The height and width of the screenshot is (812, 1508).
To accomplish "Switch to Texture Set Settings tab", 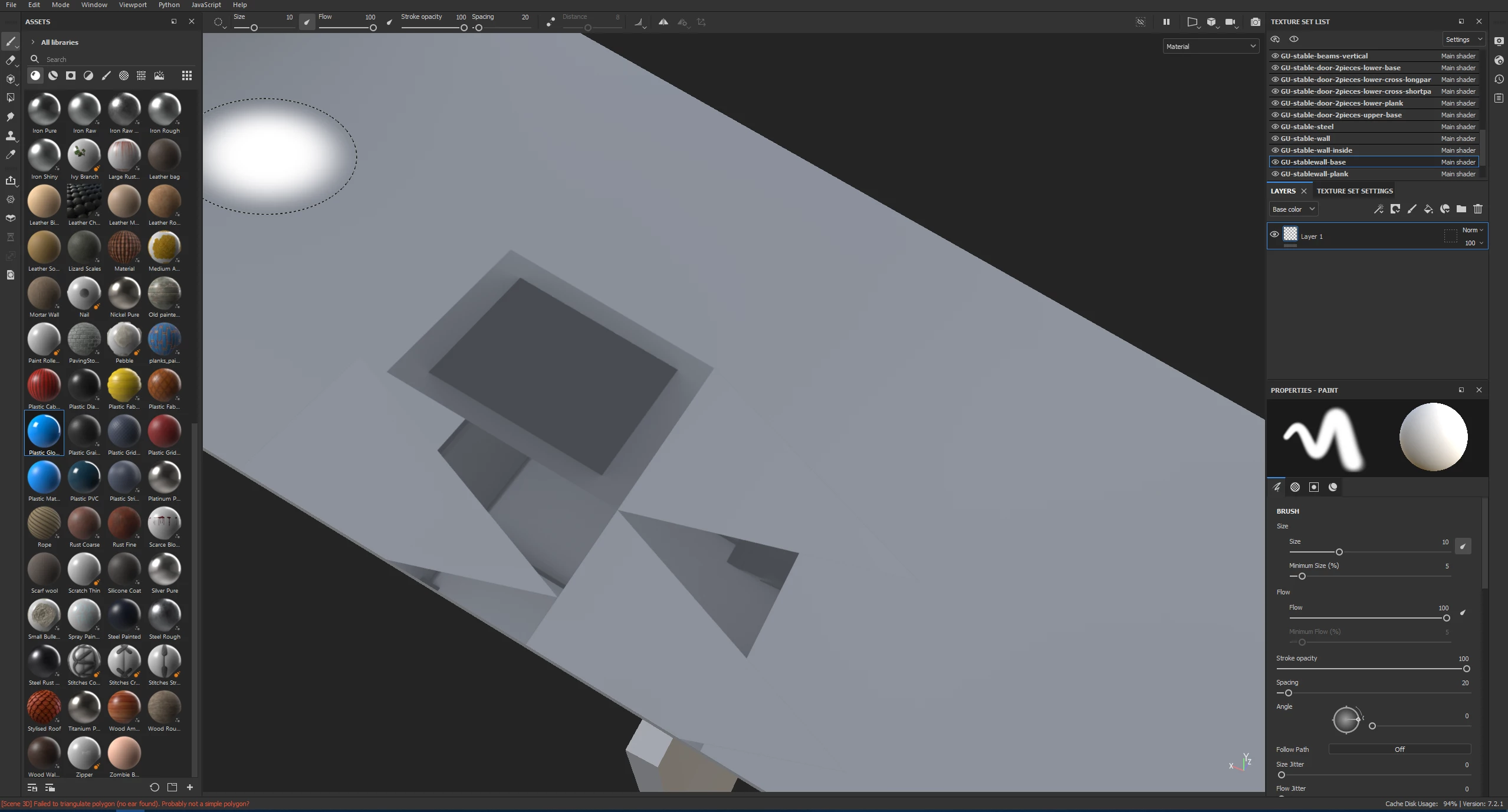I will coord(1355,191).
